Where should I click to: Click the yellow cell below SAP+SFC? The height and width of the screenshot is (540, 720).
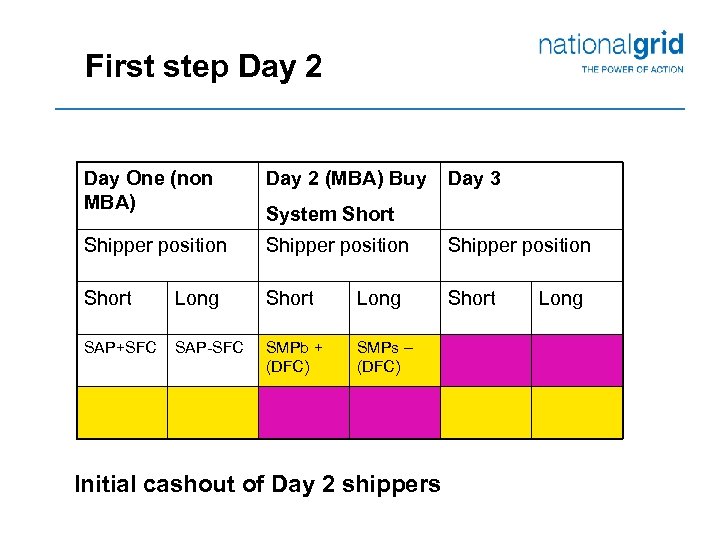(x=122, y=412)
